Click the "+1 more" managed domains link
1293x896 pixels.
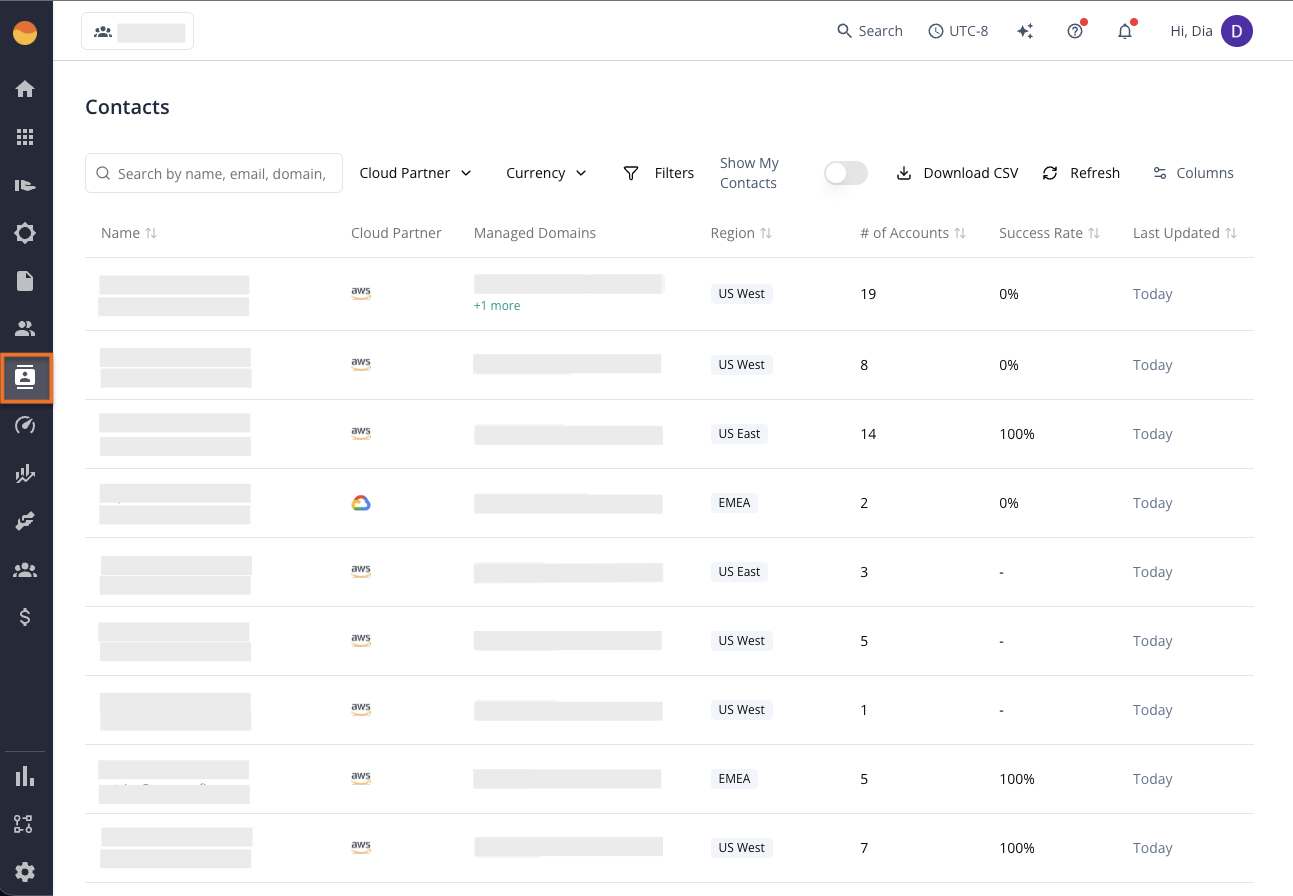497,306
